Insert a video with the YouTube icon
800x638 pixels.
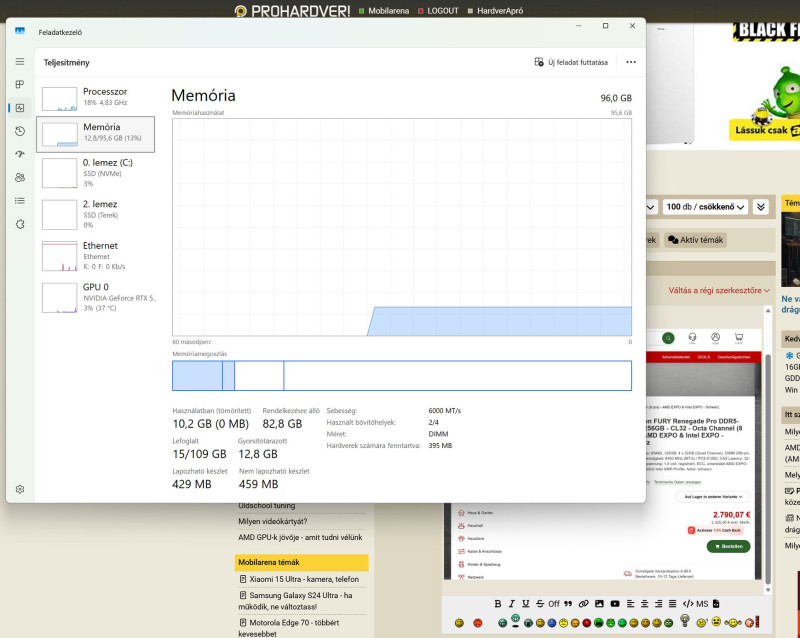(615, 604)
